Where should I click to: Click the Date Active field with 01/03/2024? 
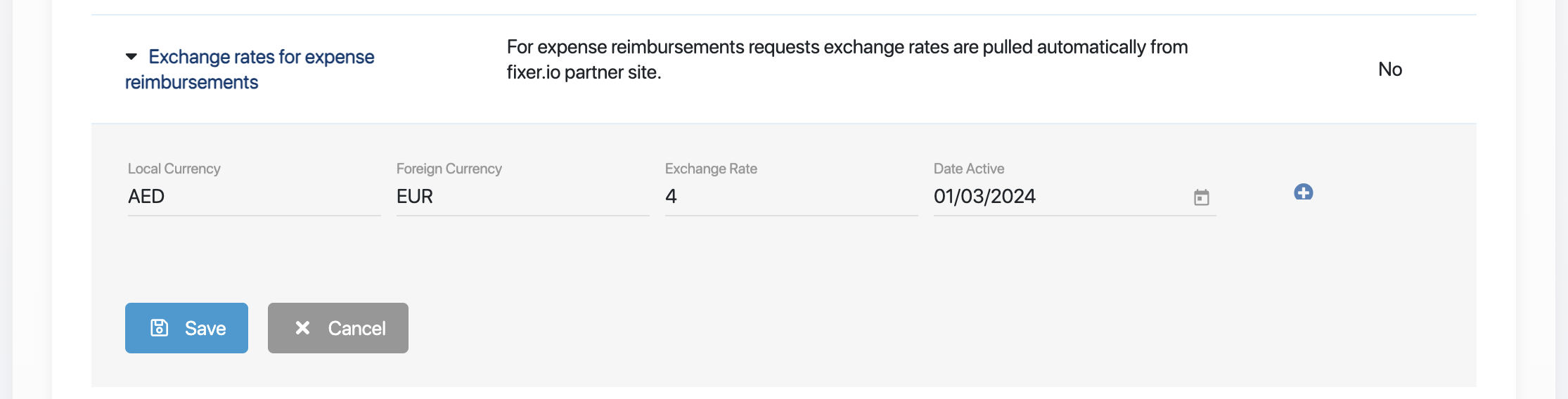pyautogui.click(x=1055, y=197)
